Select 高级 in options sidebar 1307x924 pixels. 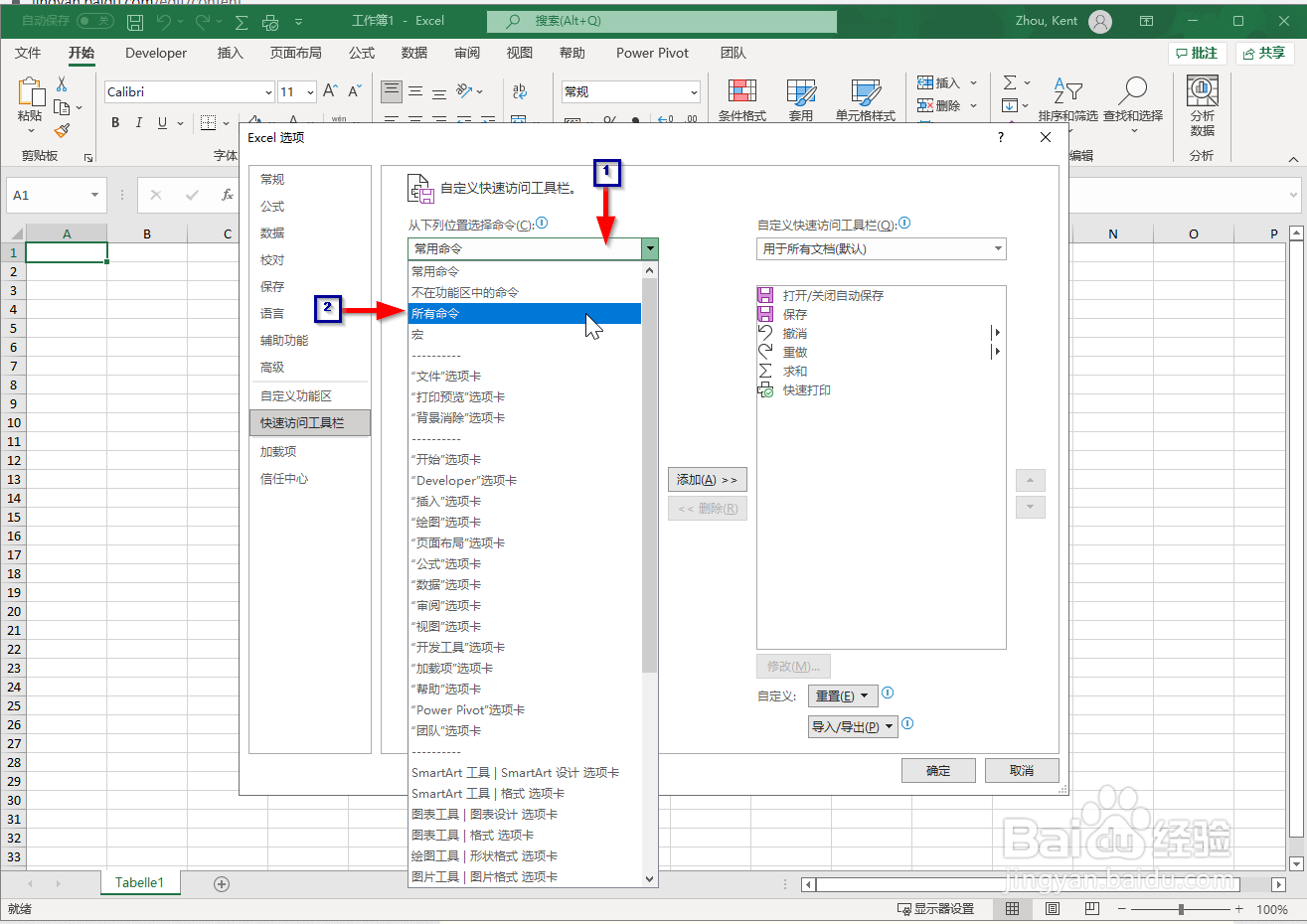click(x=310, y=367)
